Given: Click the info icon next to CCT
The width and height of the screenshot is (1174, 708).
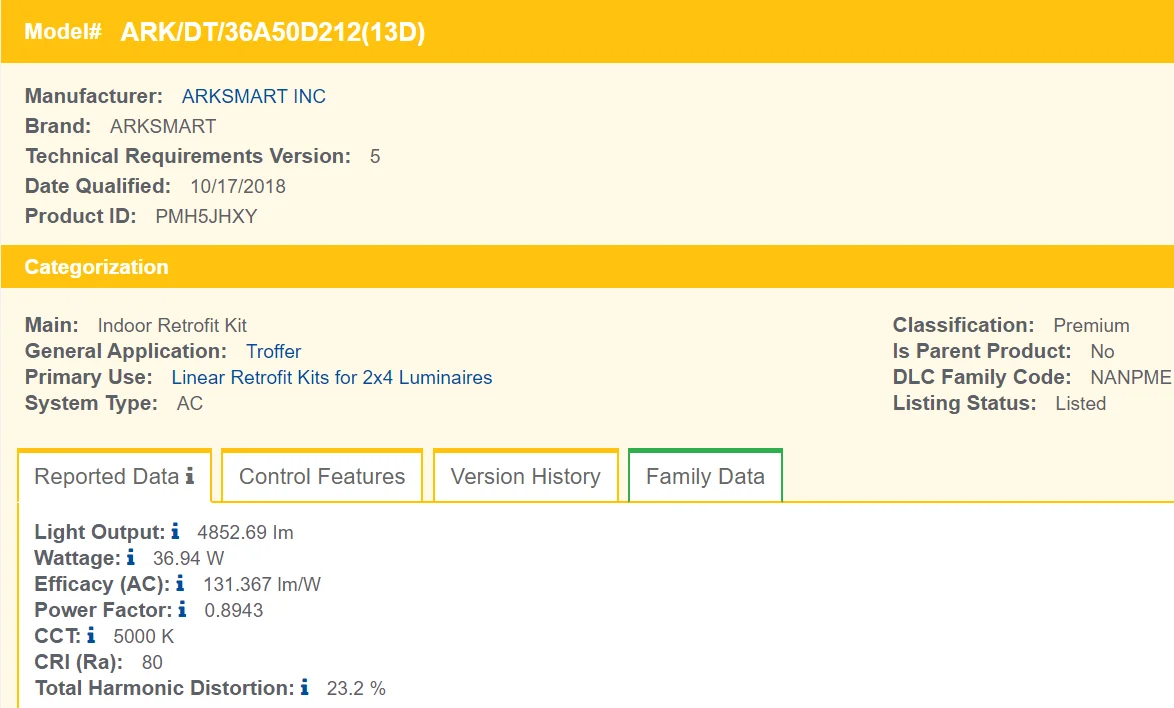Looking at the screenshot, I should click(91, 635).
